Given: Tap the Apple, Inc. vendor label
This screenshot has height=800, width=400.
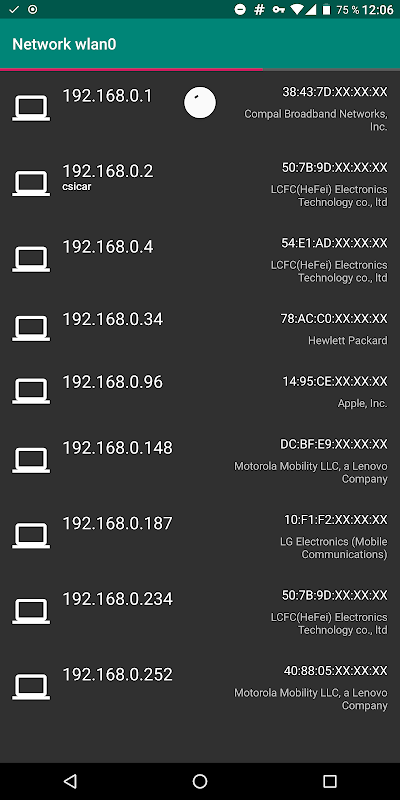Looking at the screenshot, I should (x=362, y=403).
